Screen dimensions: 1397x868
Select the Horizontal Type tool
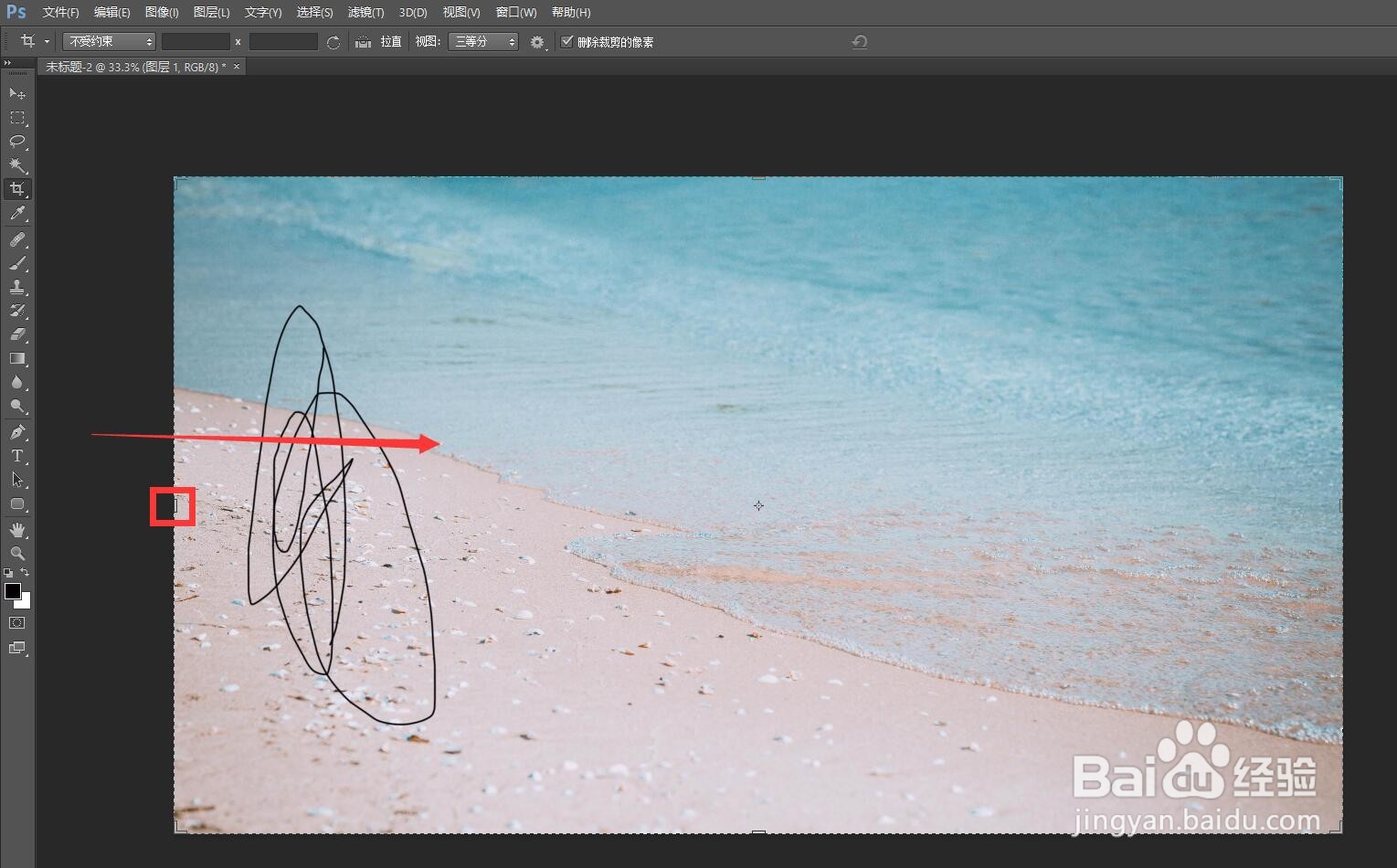point(17,455)
